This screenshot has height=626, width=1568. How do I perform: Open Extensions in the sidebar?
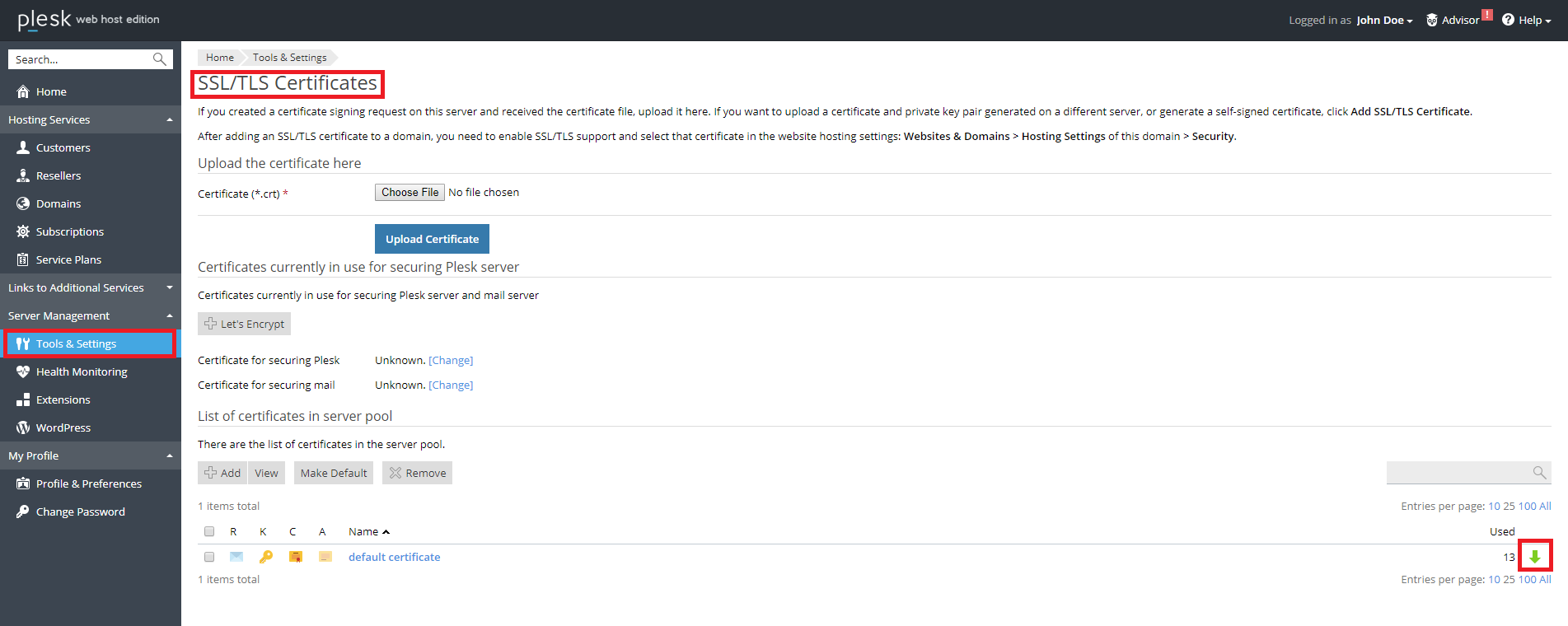tap(63, 399)
